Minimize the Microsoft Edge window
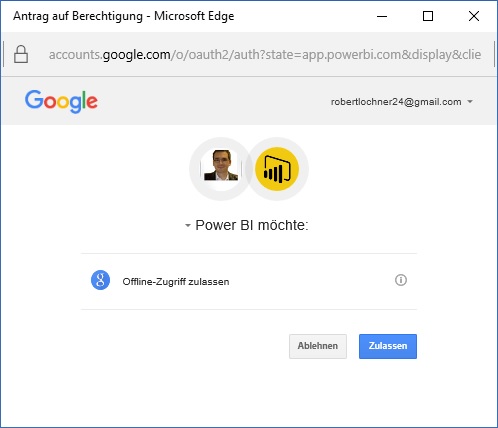Viewport: 498px width, 428px height. tap(382, 16)
